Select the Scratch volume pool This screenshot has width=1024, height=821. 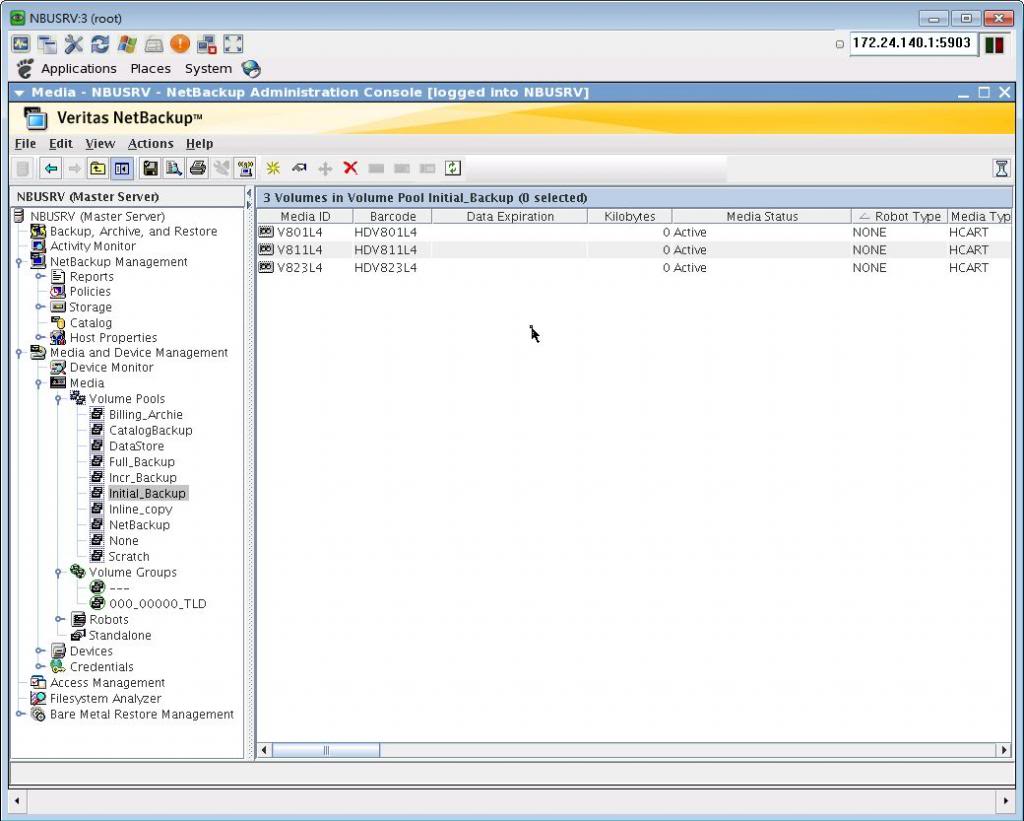tap(129, 556)
